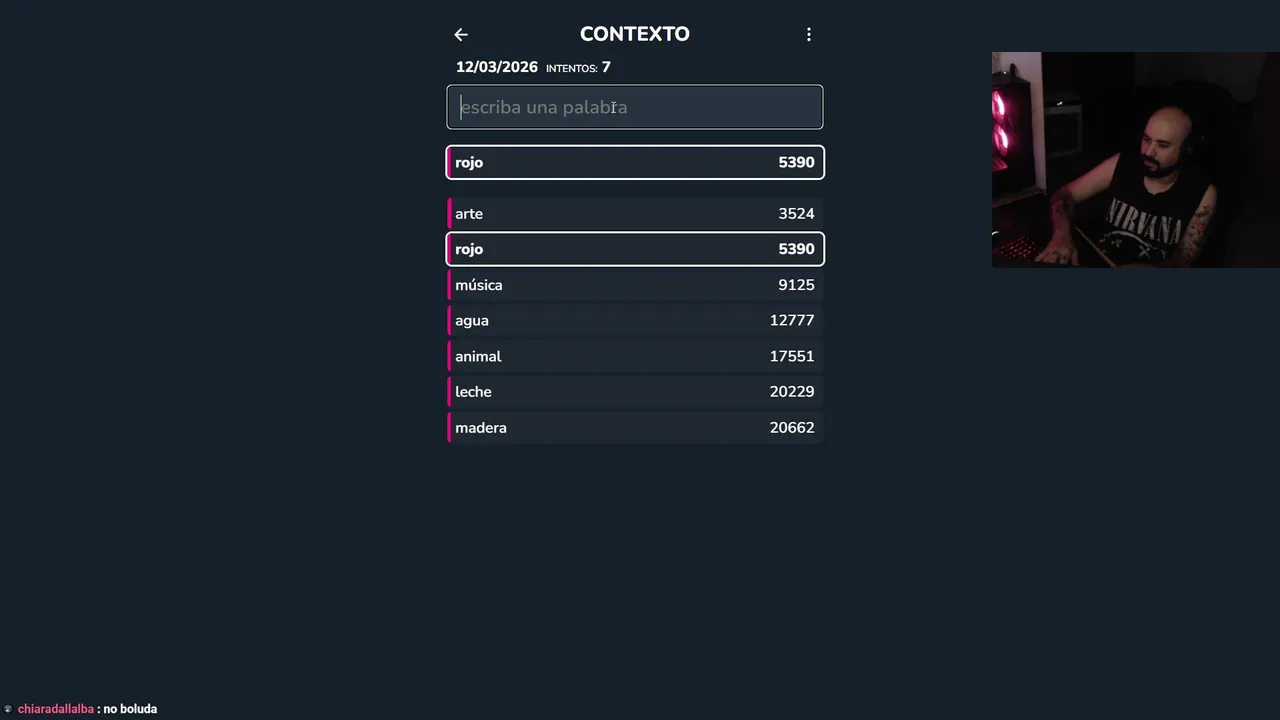Select the latest guess "rojo" above the list
The height and width of the screenshot is (720, 1280).
coord(635,162)
